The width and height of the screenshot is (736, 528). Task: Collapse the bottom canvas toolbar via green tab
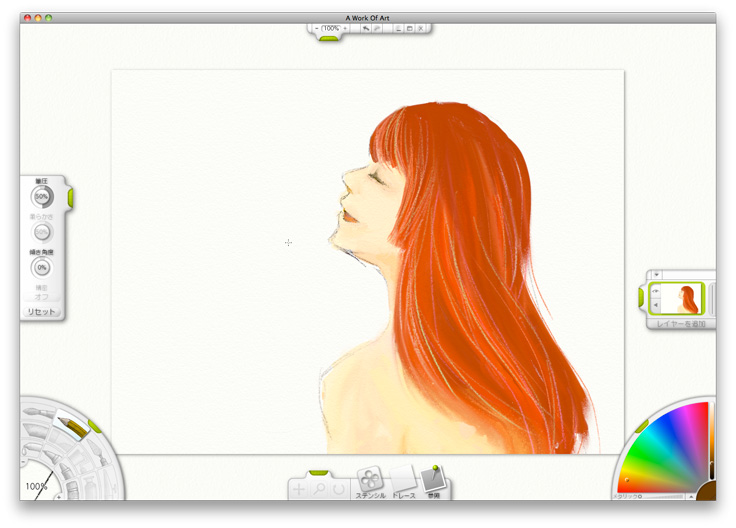pos(319,472)
